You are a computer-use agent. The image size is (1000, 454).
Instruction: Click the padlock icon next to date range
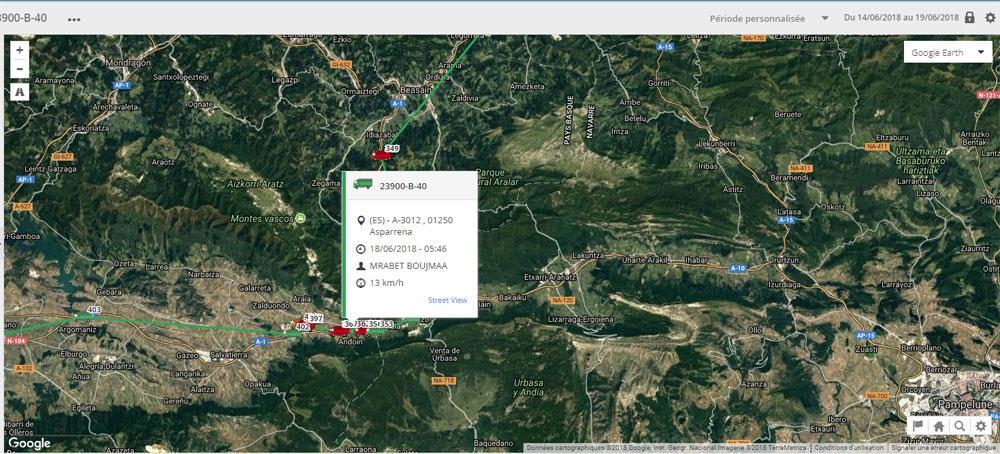(969, 17)
